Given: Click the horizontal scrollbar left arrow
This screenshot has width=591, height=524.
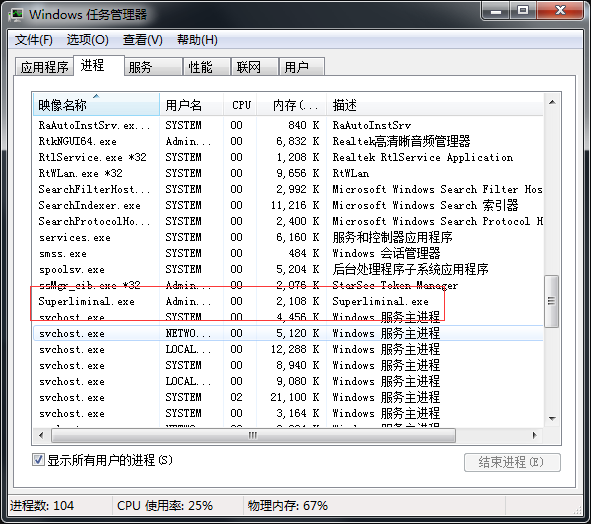Looking at the screenshot, I should pos(41,435).
